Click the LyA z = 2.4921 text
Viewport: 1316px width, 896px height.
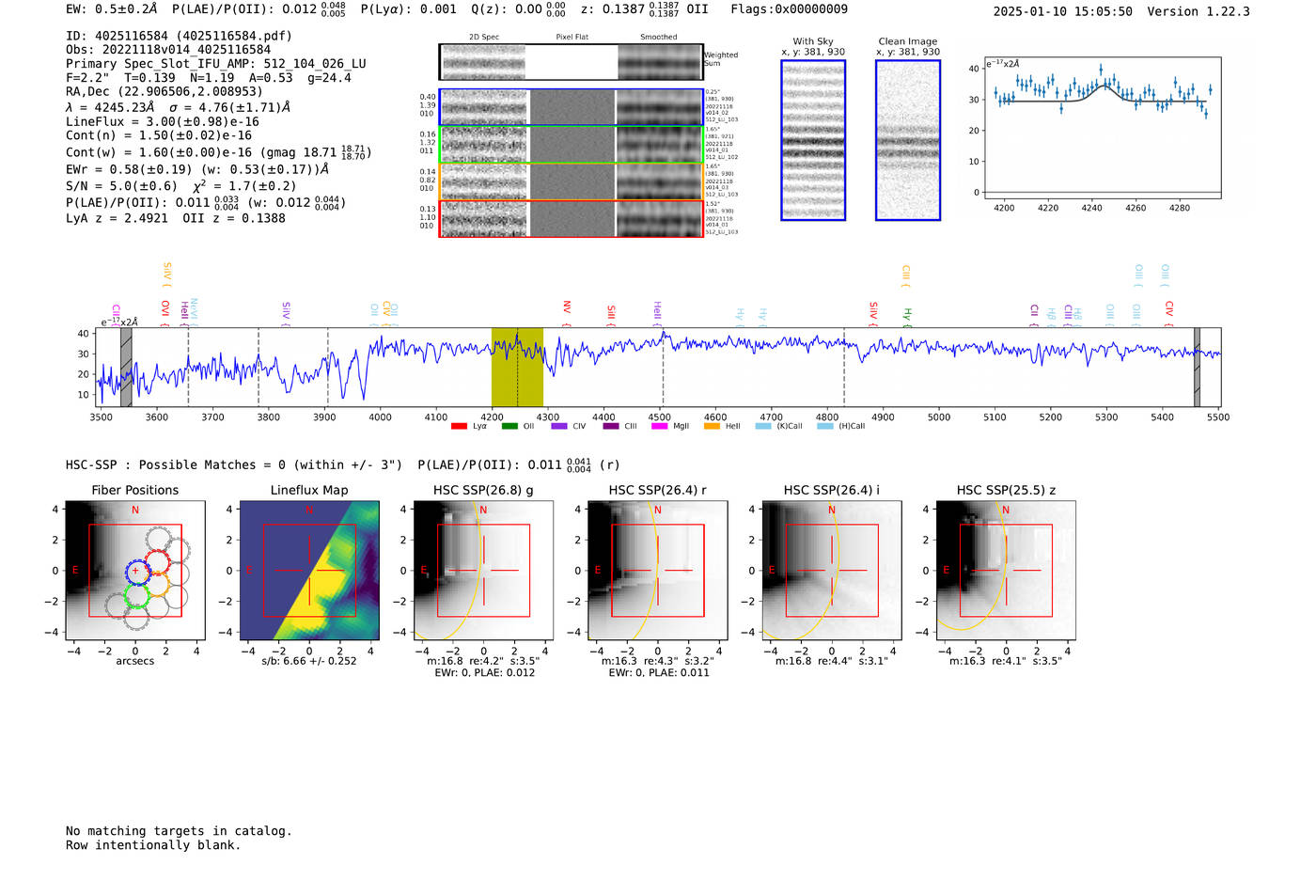point(117,218)
